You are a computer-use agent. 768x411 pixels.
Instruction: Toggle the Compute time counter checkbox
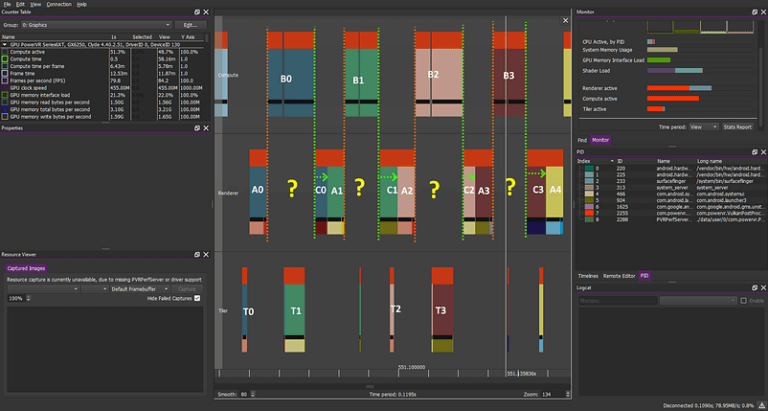[x=5, y=59]
